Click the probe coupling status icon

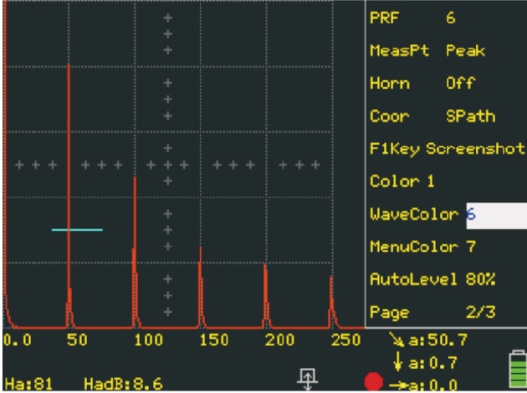click(307, 379)
